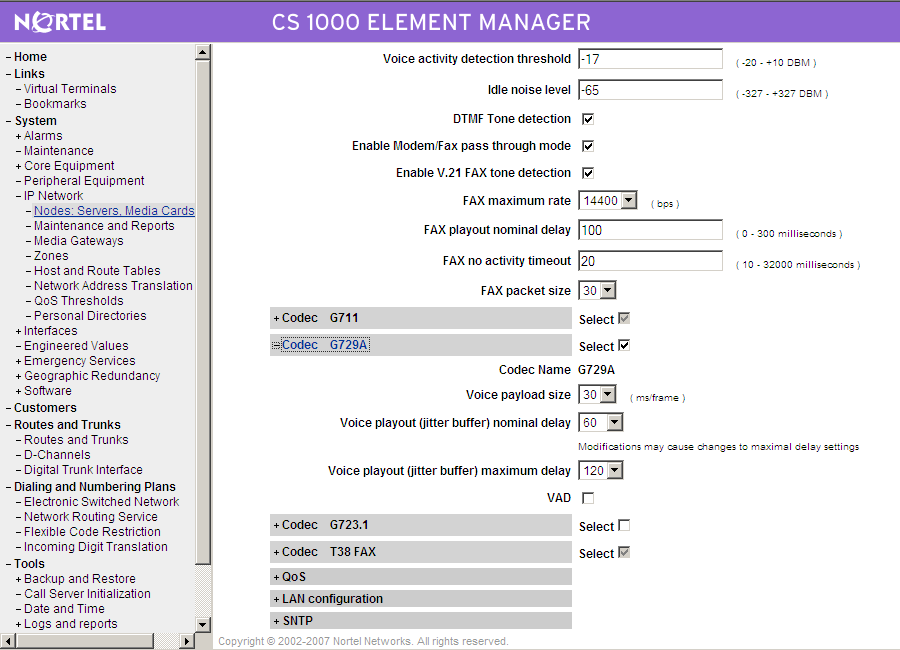Click Idle noise level input field
The width and height of the screenshot is (900, 650).
650,90
